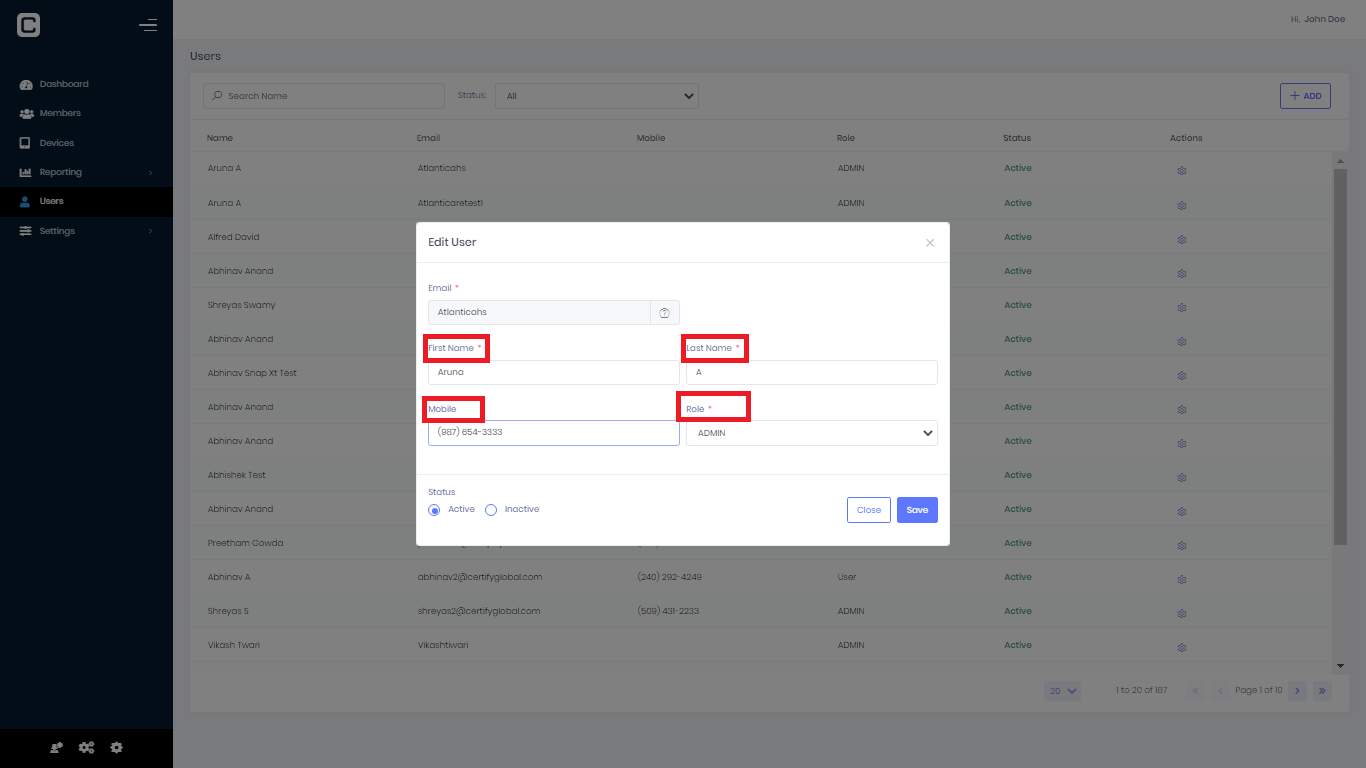Open the Status filter dropdown showing All
Image resolution: width=1366 pixels, height=768 pixels.
tap(596, 95)
